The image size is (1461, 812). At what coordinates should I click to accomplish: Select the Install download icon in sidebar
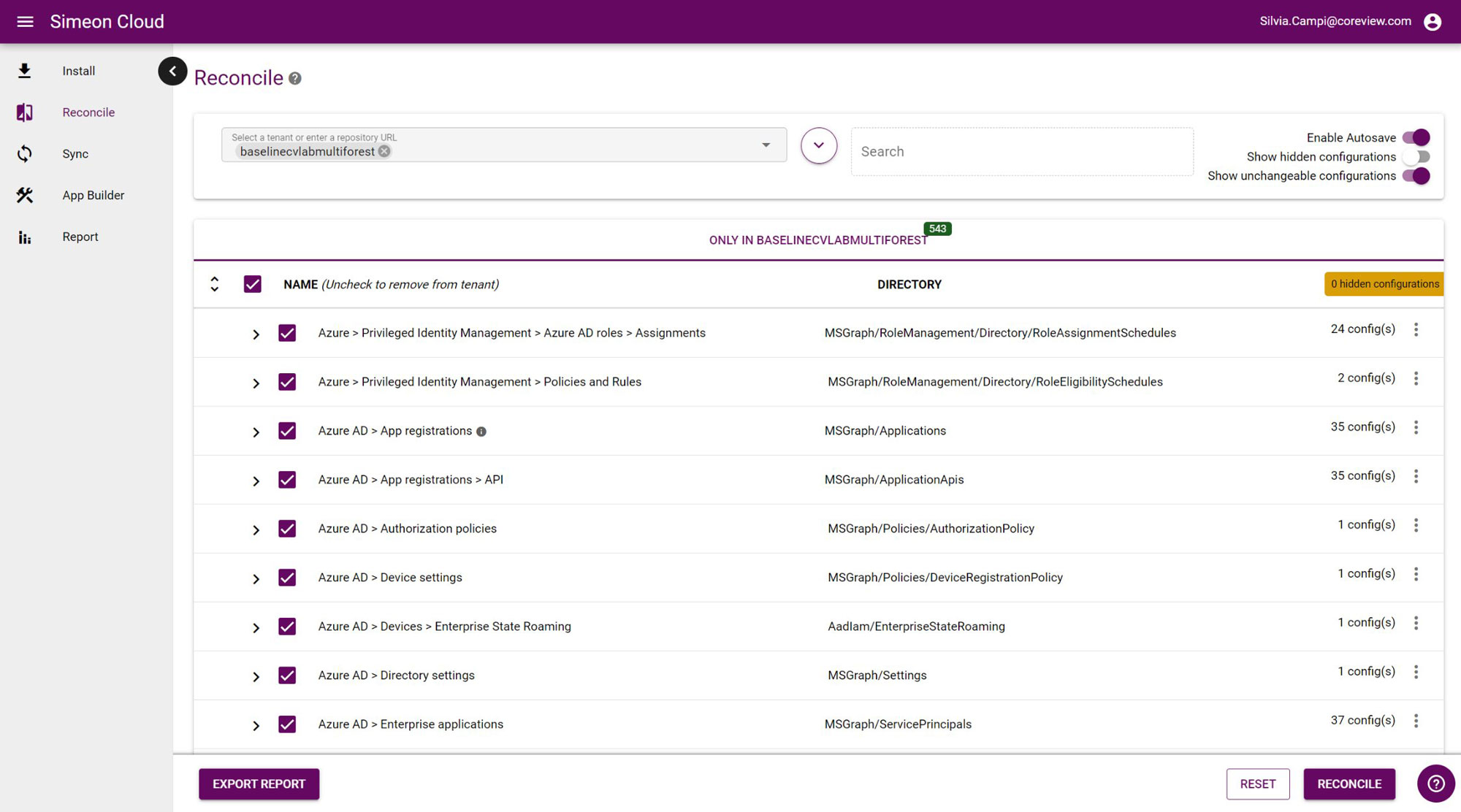tap(24, 70)
